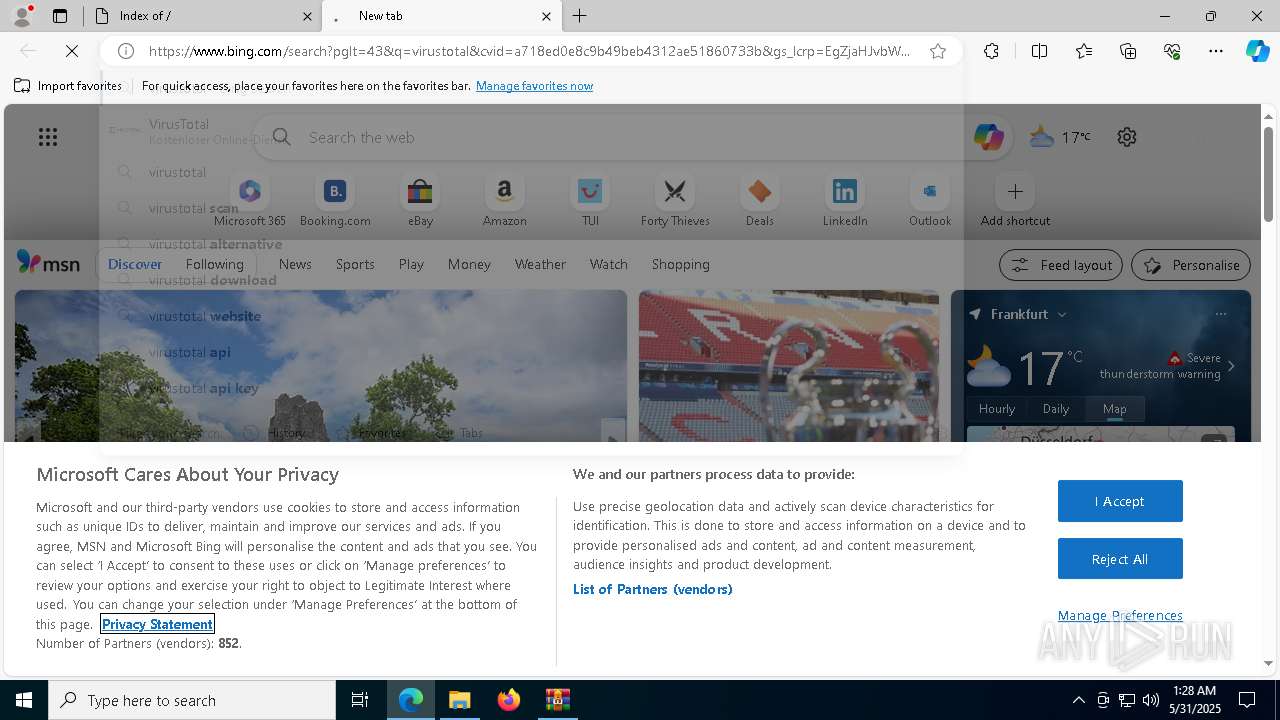
Task: Click Reject All cookies button
Action: click(1120, 559)
